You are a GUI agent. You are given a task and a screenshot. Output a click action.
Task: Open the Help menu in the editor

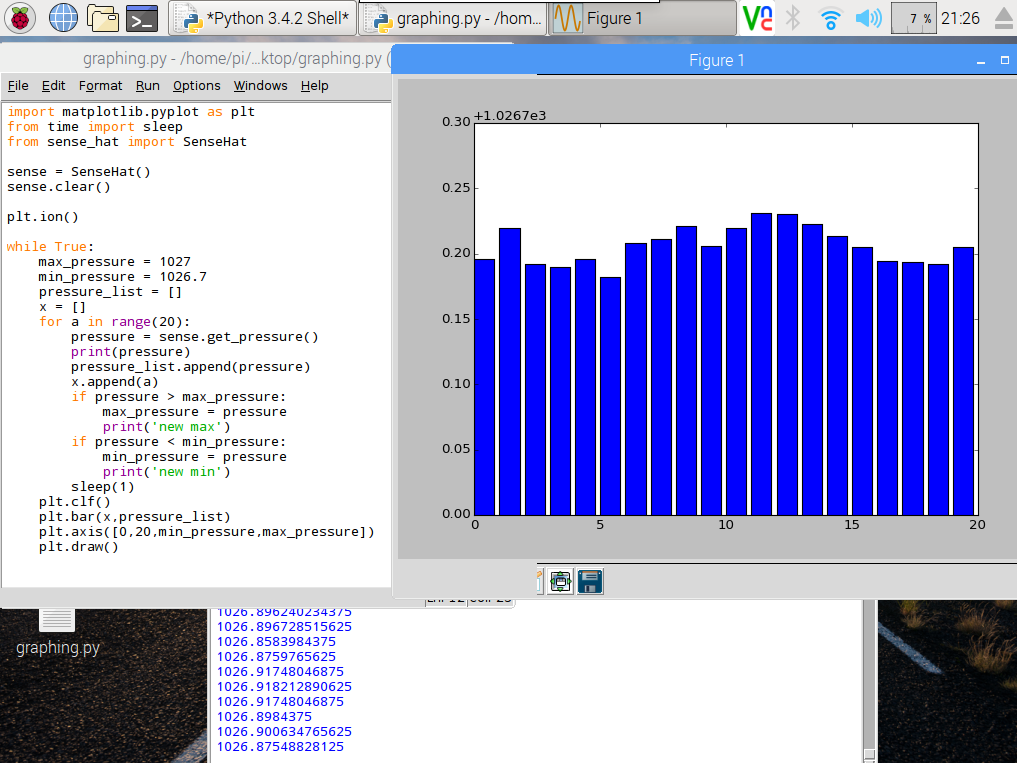point(314,86)
